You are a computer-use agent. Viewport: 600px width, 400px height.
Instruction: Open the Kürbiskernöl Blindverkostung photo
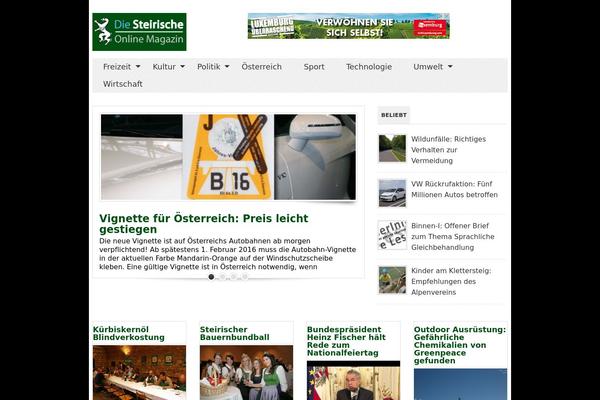139,373
